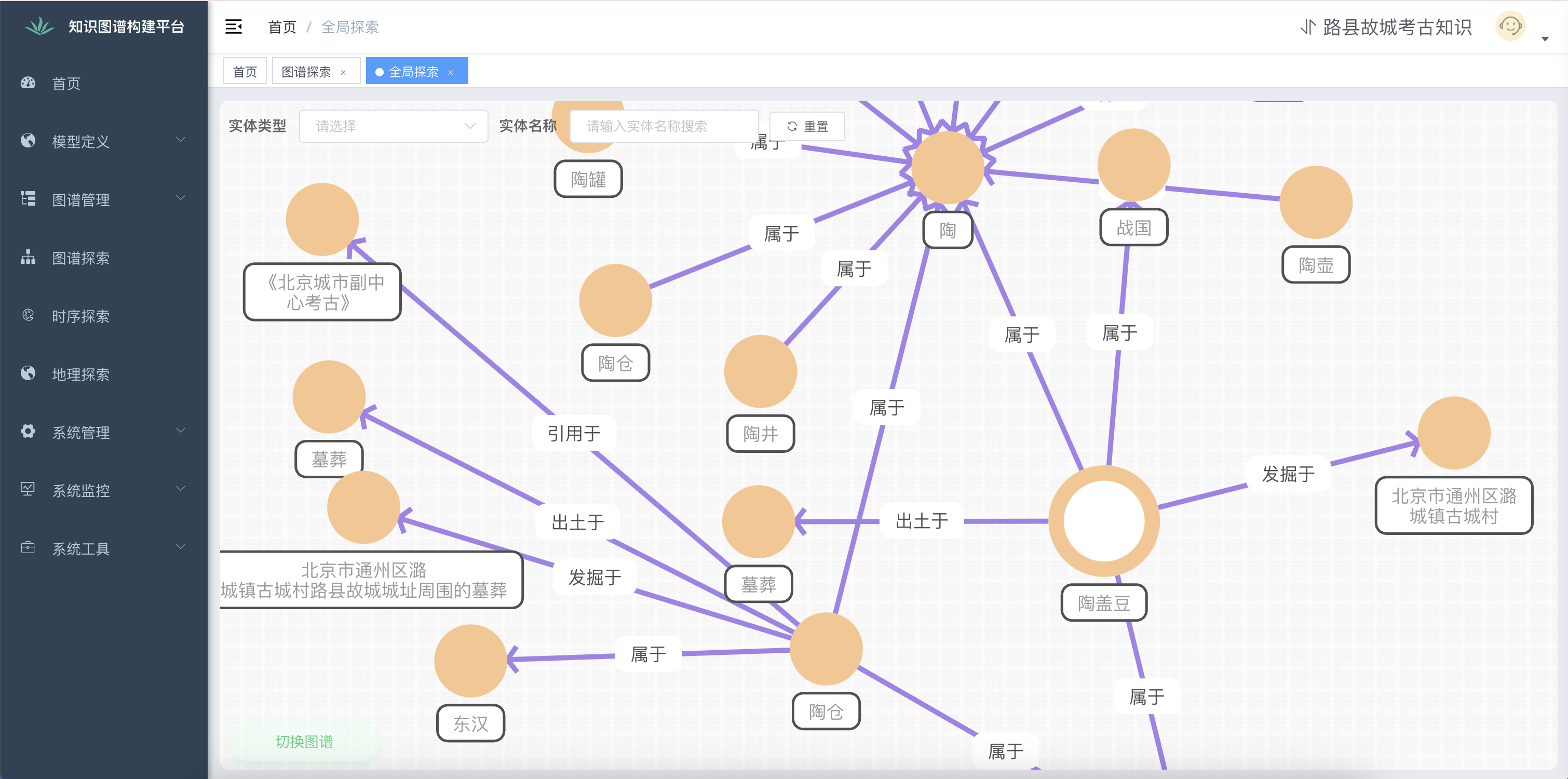1568x779 pixels.
Task: Open the 实体类型 select dropdown
Action: coord(393,126)
